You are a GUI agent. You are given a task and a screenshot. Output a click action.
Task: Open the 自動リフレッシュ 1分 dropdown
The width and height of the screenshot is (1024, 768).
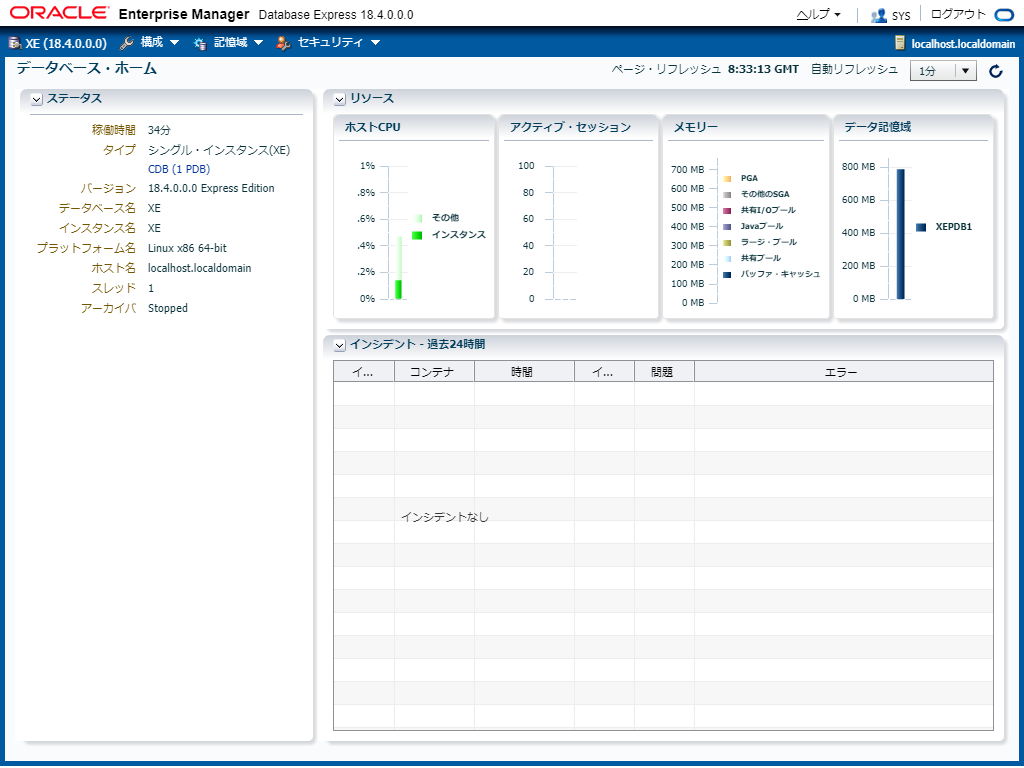[x=943, y=71]
